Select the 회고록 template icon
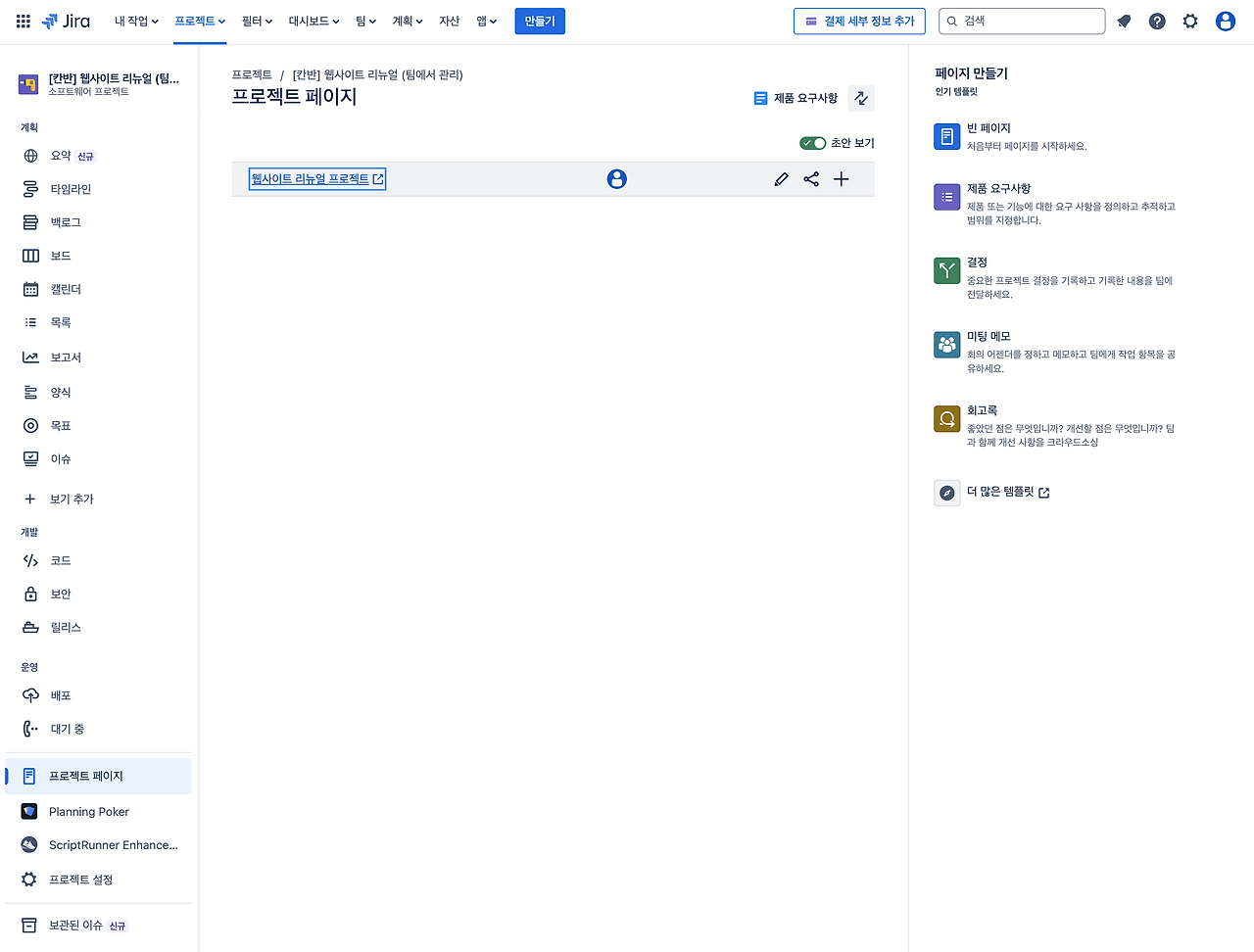Image resolution: width=1254 pixels, height=952 pixels. click(x=947, y=419)
